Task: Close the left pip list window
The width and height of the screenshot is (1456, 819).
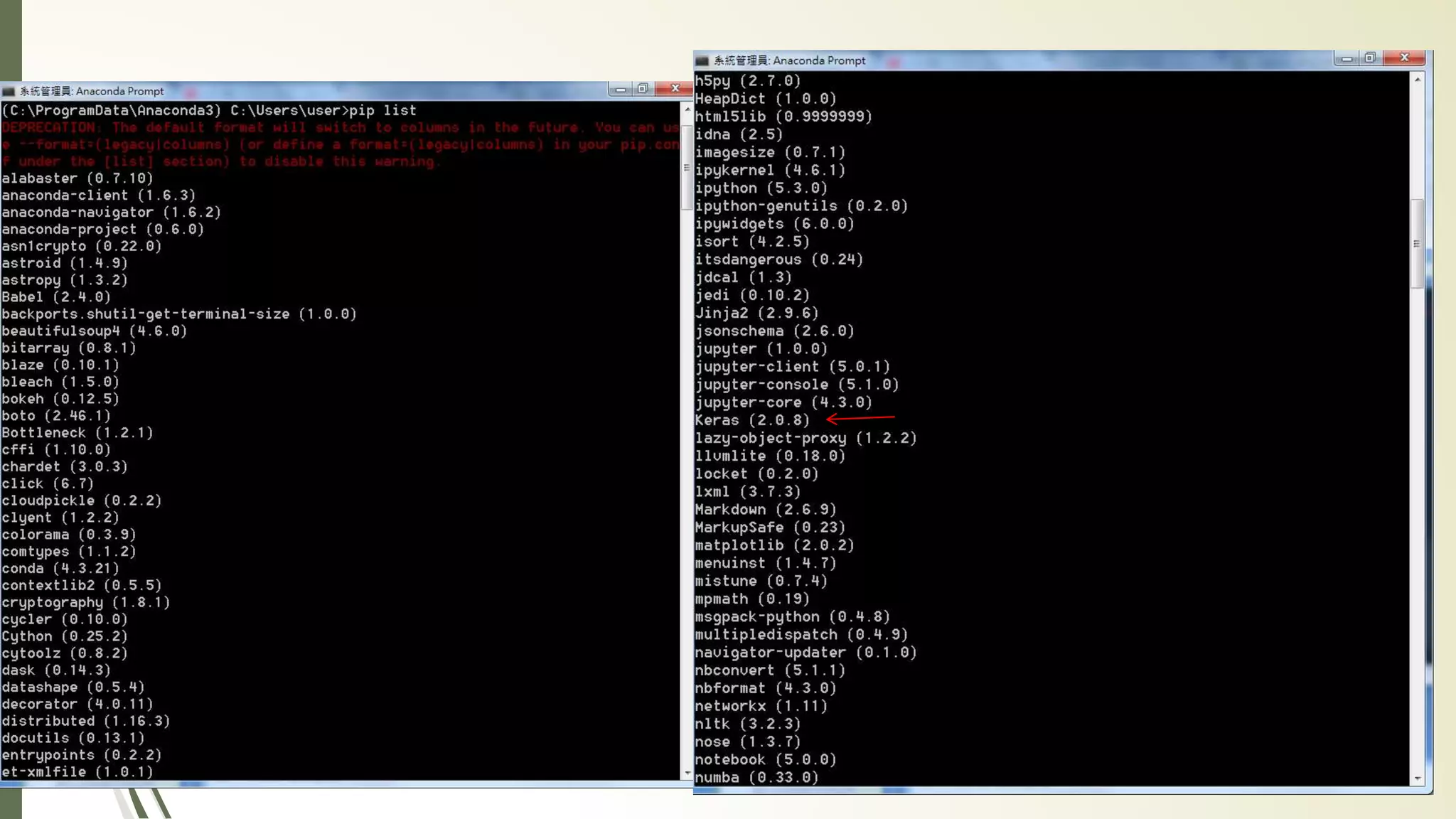Action: (675, 88)
